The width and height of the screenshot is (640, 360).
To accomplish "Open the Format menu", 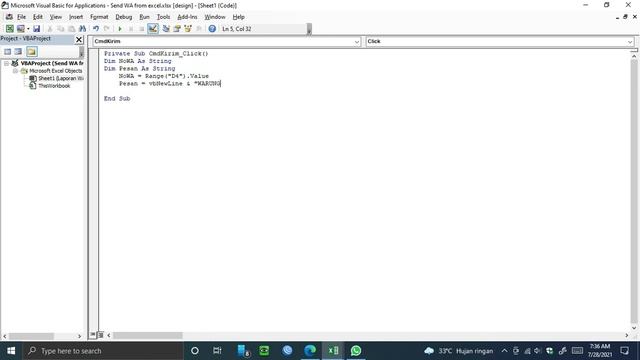I will click(x=99, y=17).
